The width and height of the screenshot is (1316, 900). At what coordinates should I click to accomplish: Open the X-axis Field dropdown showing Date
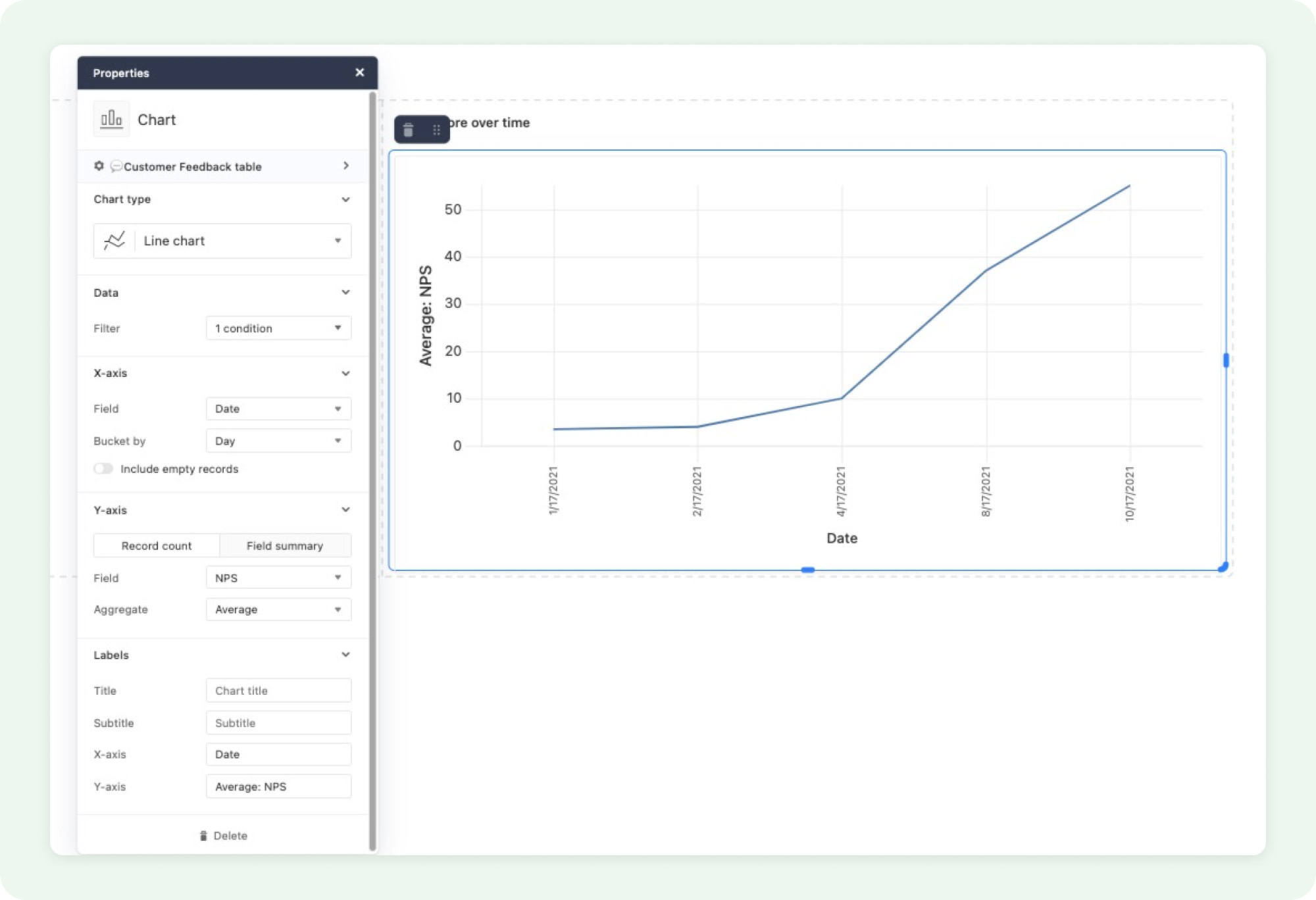click(278, 408)
